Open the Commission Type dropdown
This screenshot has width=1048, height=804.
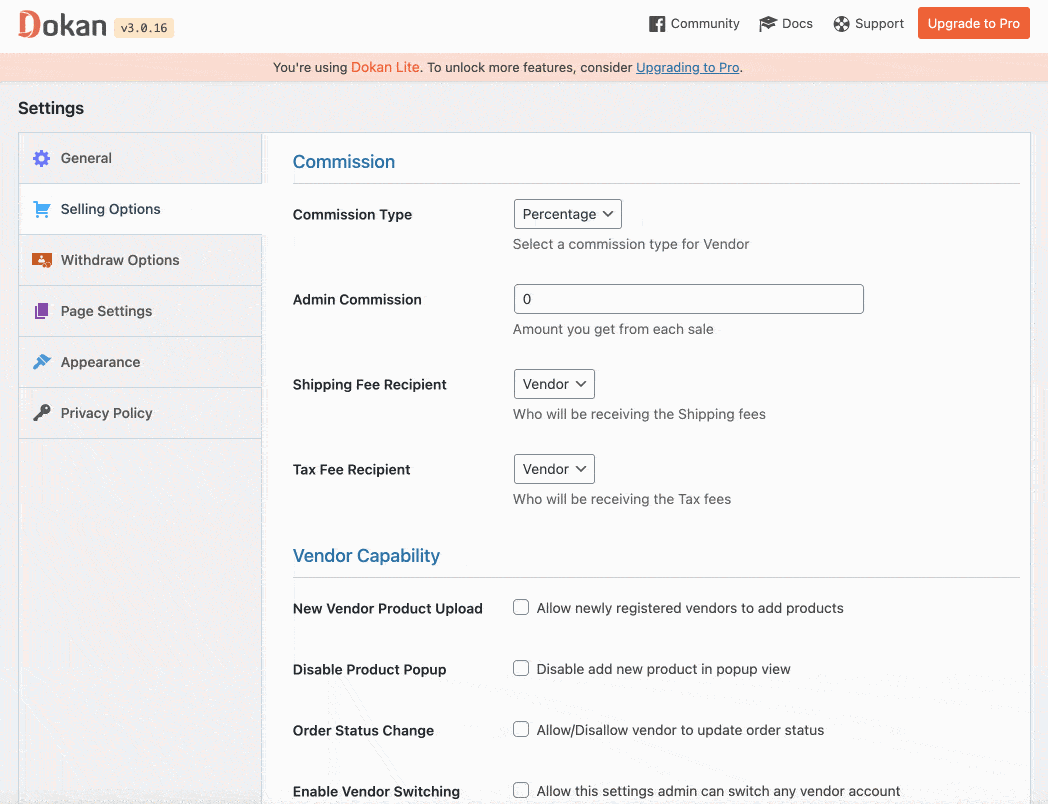pyautogui.click(x=567, y=213)
